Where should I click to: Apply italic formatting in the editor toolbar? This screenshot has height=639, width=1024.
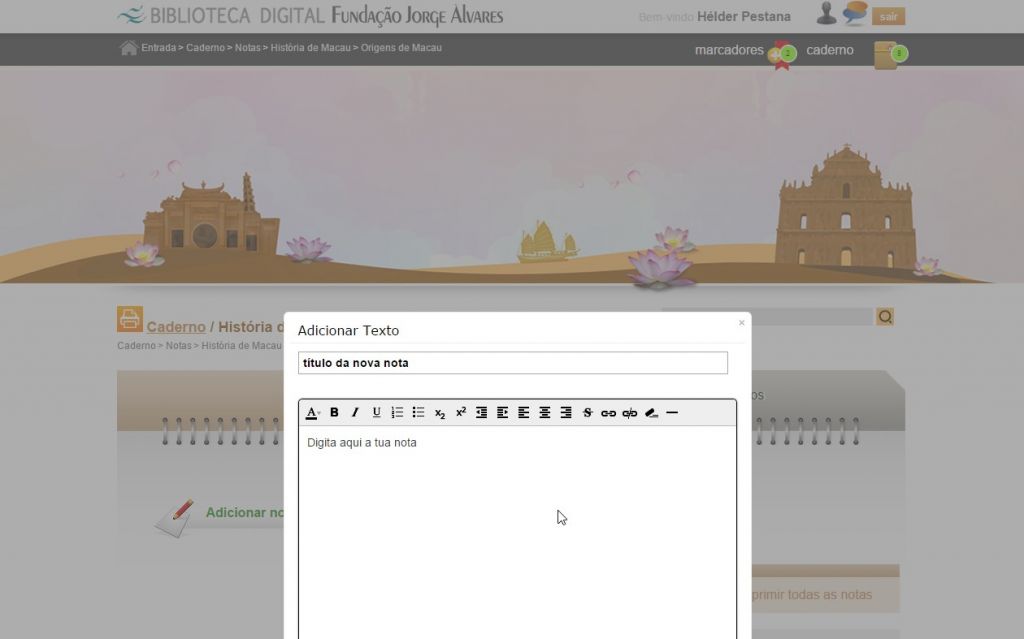pyautogui.click(x=355, y=412)
